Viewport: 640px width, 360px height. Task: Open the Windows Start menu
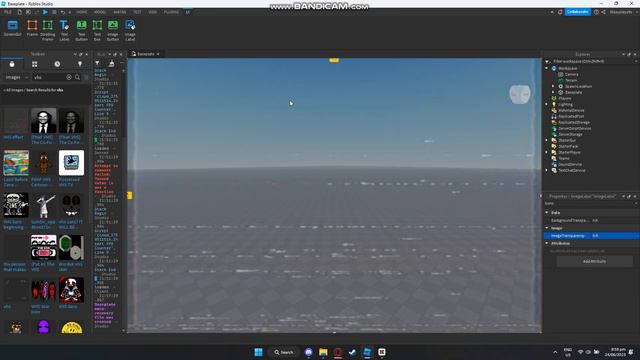click(x=258, y=352)
